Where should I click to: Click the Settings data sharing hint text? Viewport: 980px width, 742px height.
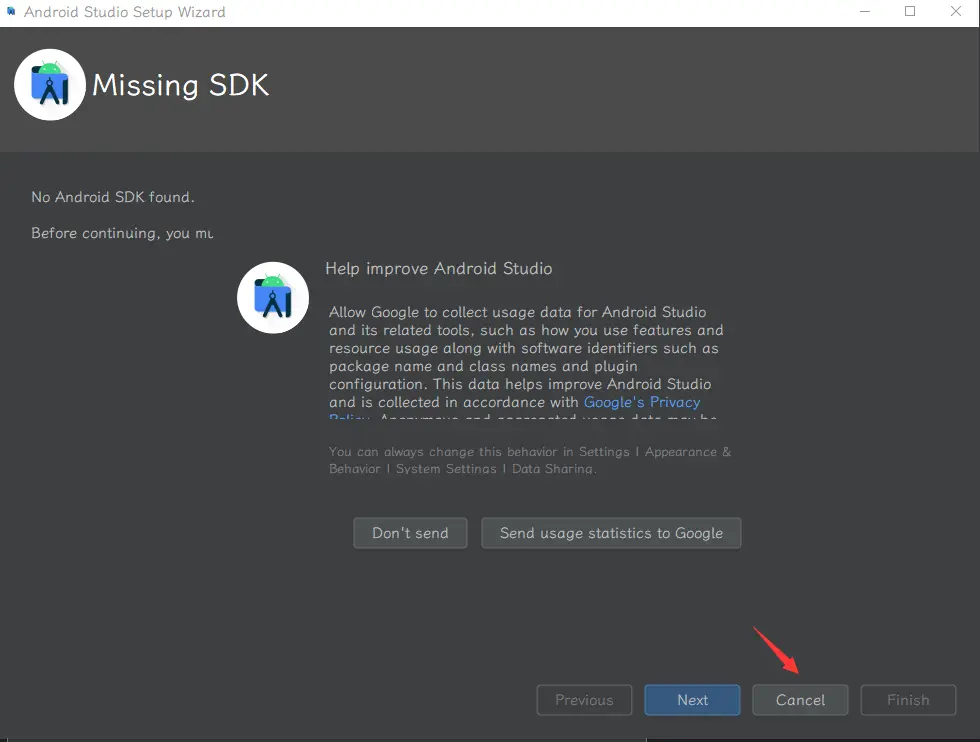coord(529,460)
